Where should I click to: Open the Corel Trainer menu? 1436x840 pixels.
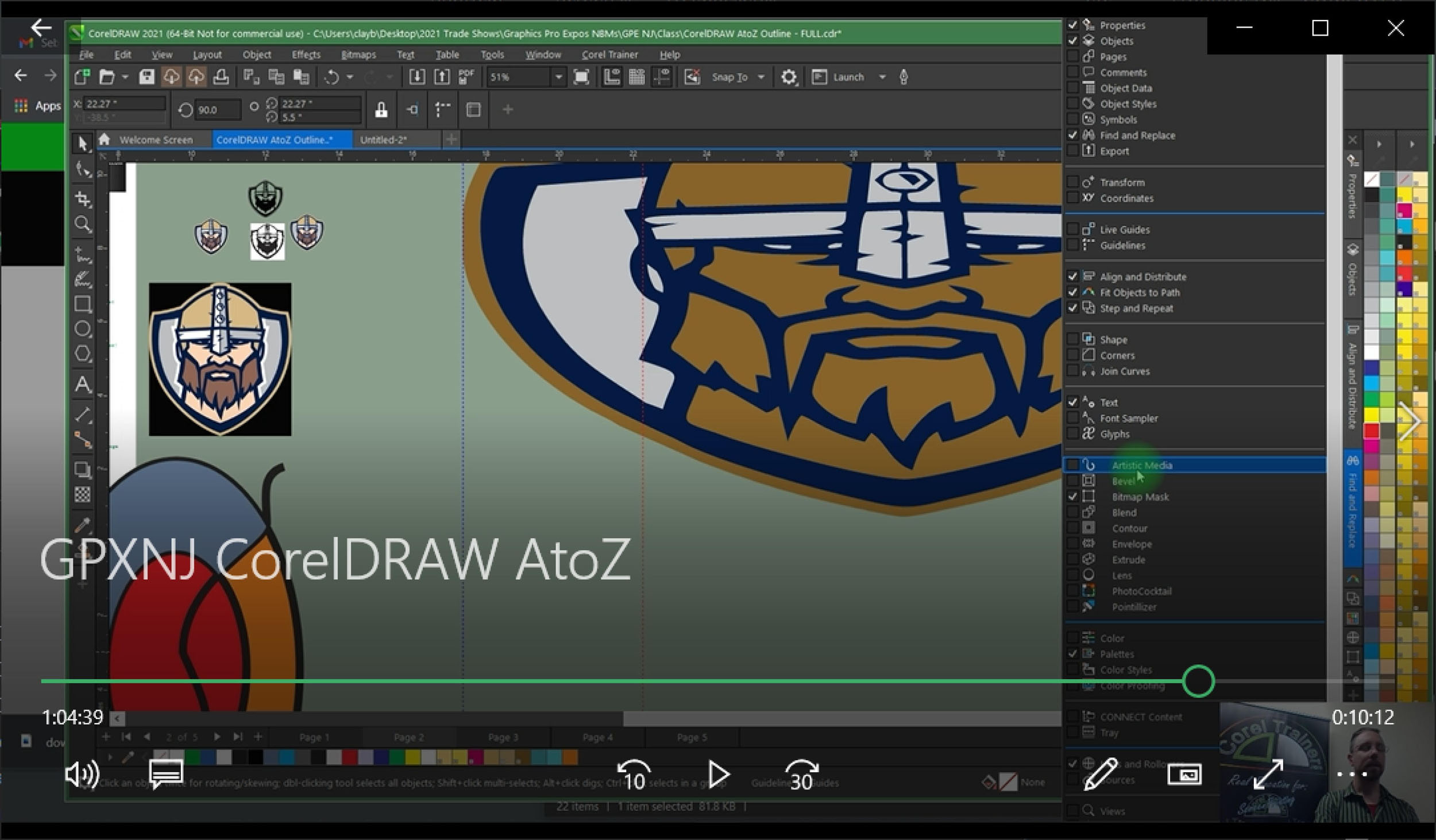point(610,55)
